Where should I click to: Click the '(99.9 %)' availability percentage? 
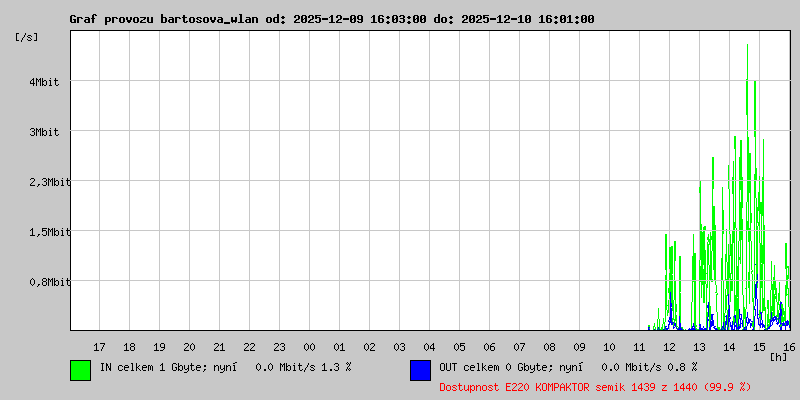coord(727,387)
